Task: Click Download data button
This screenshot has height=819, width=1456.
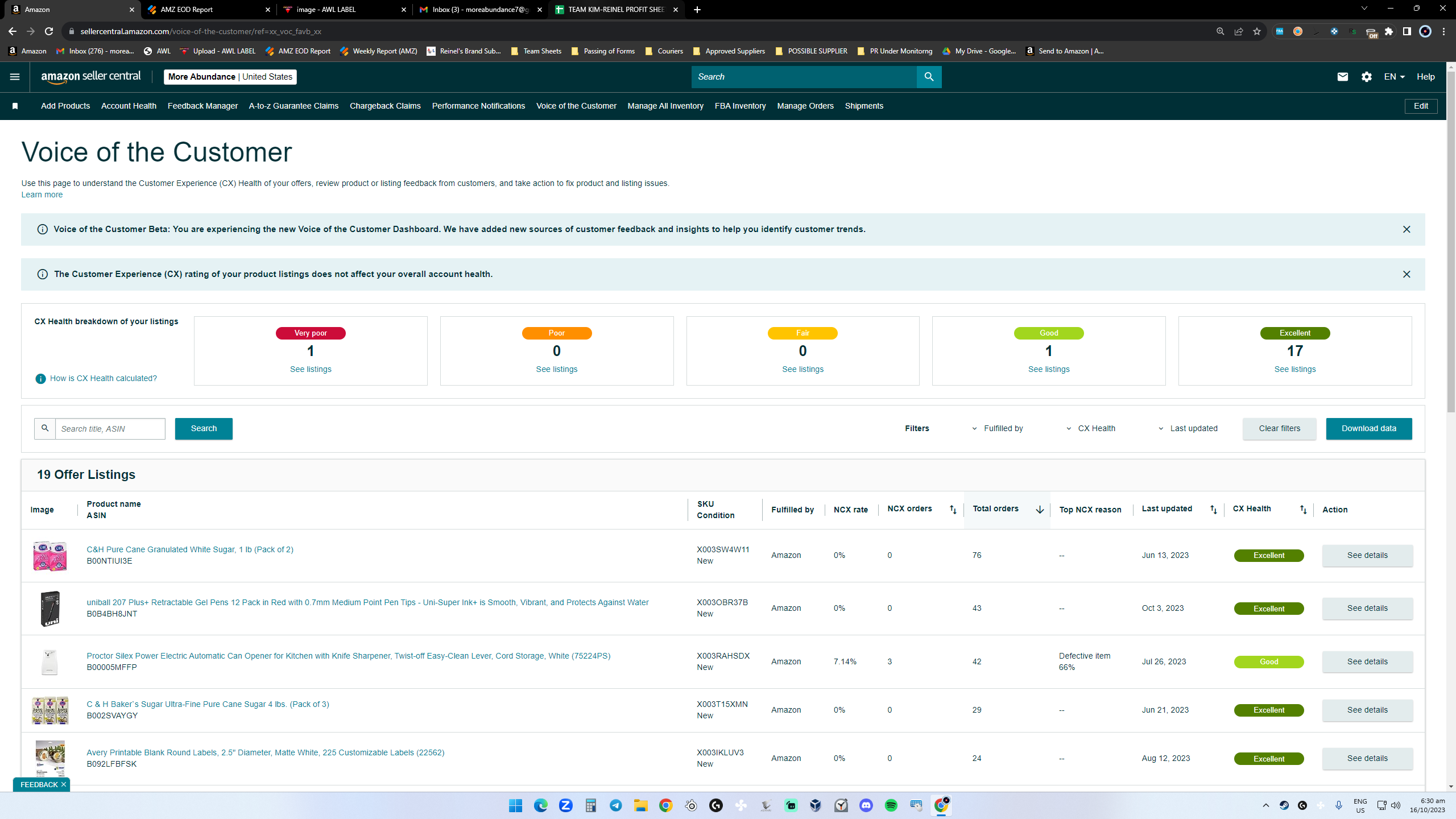Action: tap(1368, 429)
